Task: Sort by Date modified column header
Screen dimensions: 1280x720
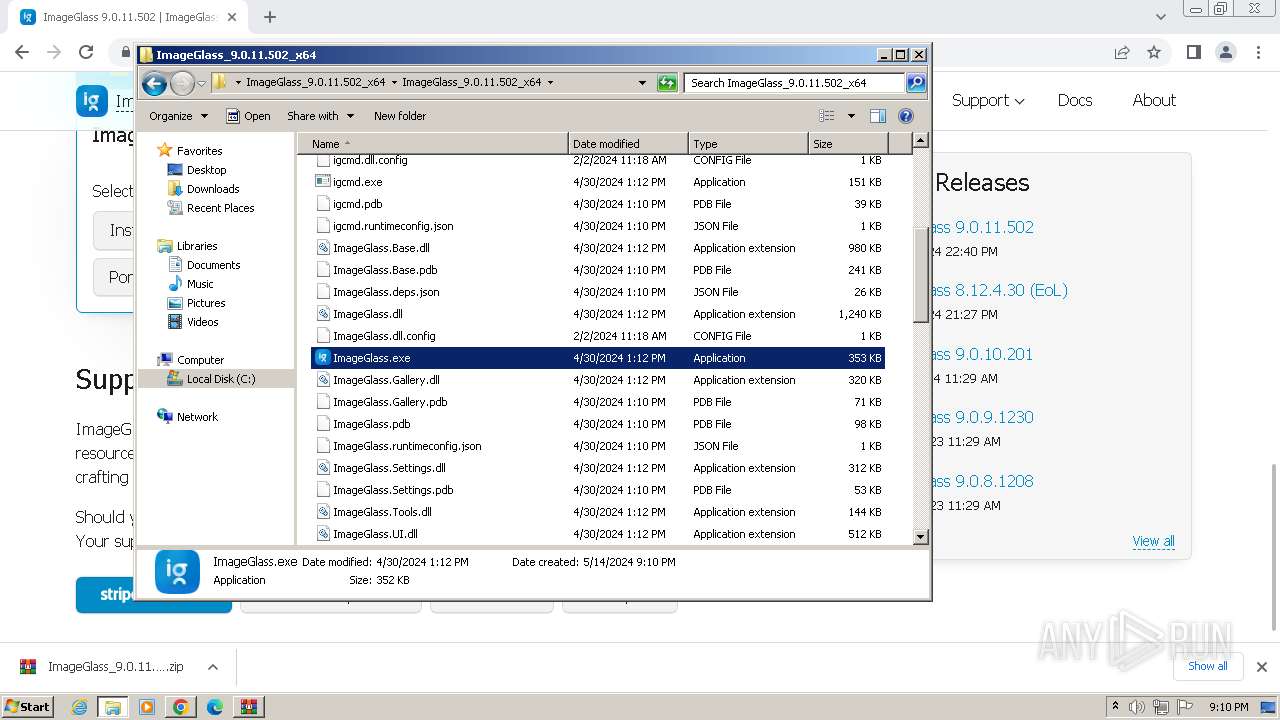Action: click(x=628, y=144)
